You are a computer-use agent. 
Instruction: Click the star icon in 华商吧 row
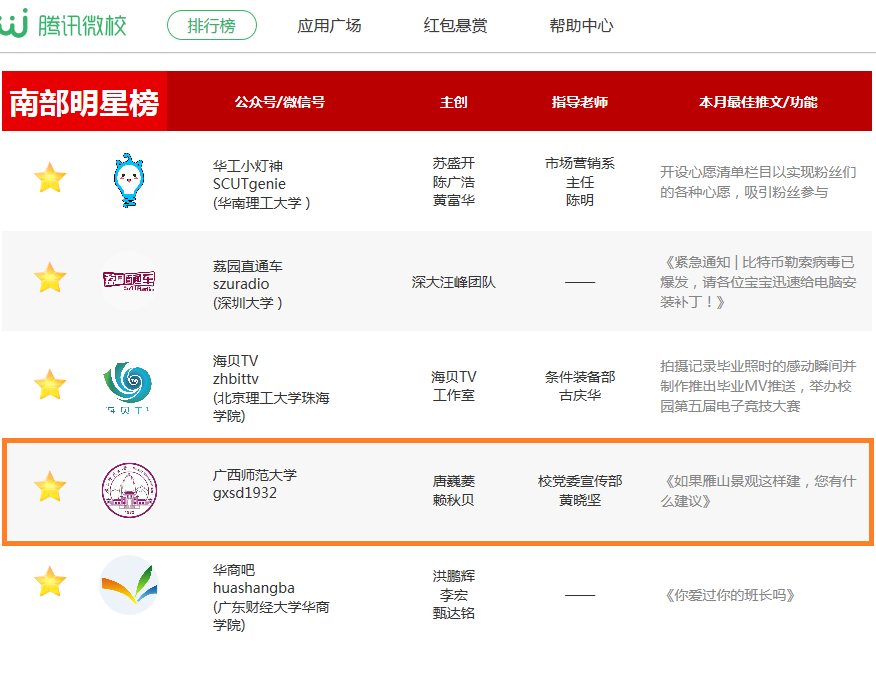[50, 581]
